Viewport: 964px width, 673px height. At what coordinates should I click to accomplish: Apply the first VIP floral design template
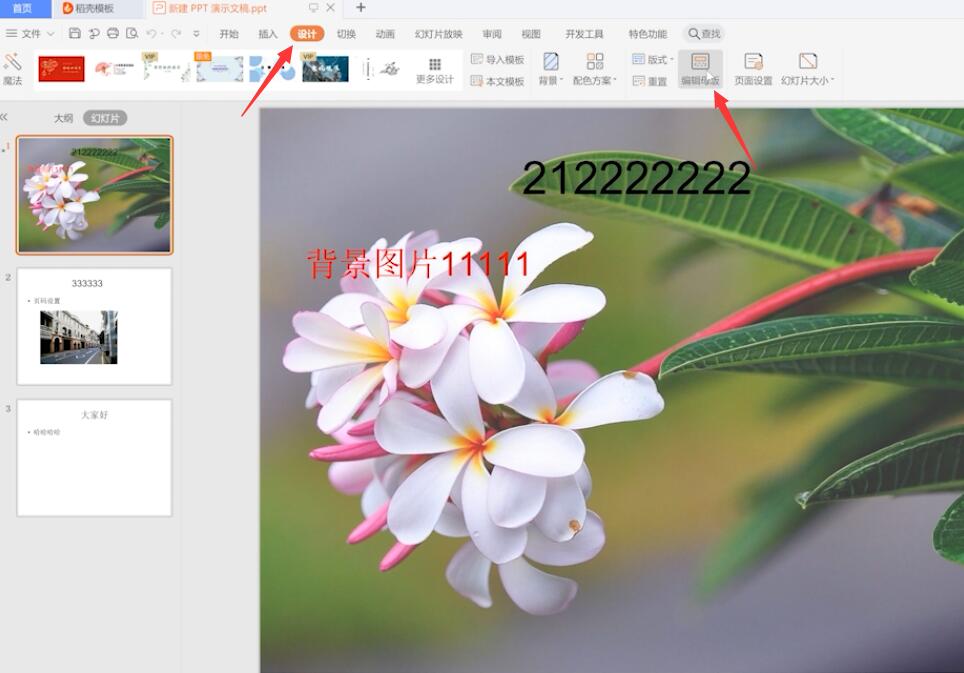(x=166, y=69)
